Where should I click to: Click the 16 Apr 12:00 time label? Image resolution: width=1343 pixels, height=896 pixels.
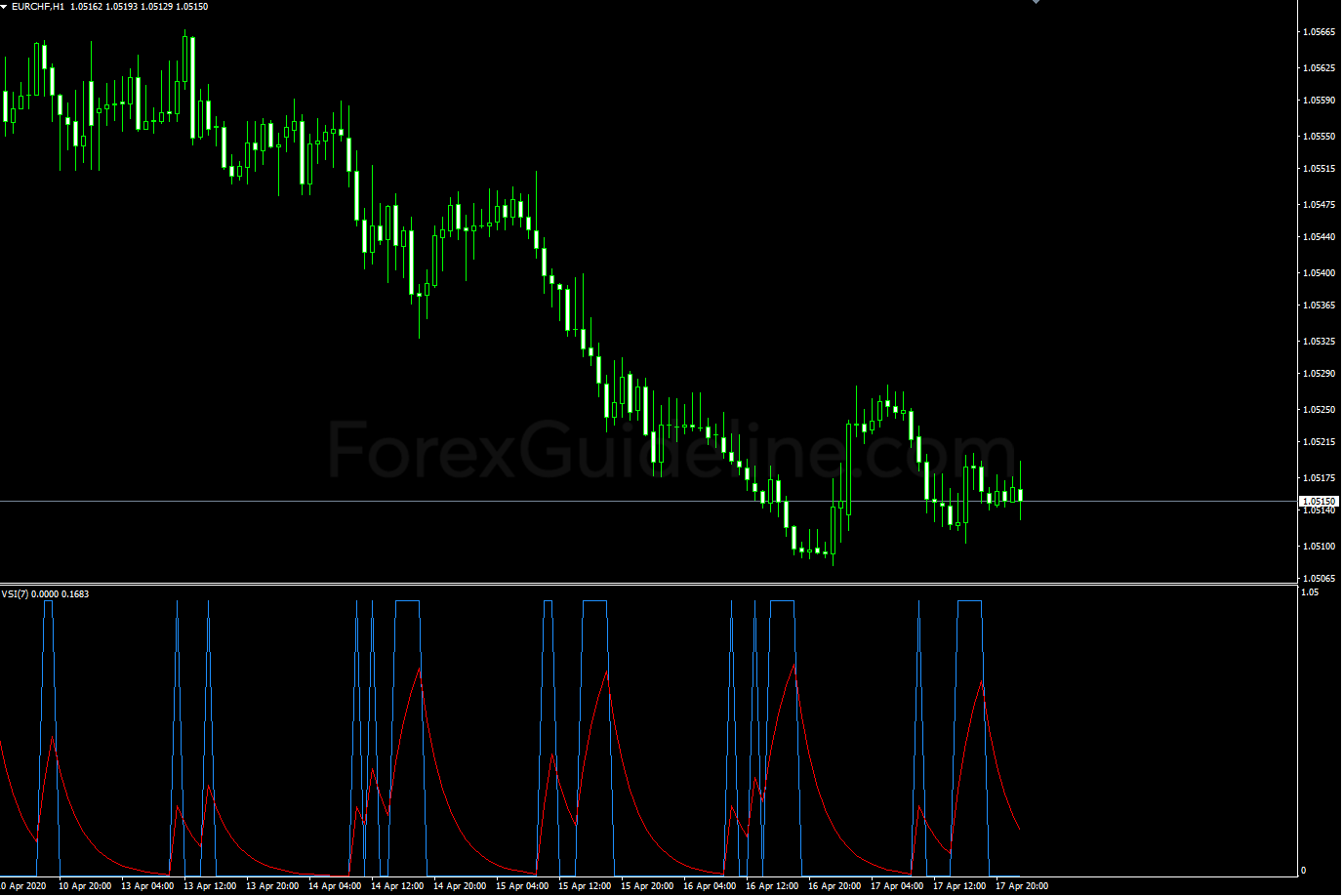pyautogui.click(x=772, y=886)
